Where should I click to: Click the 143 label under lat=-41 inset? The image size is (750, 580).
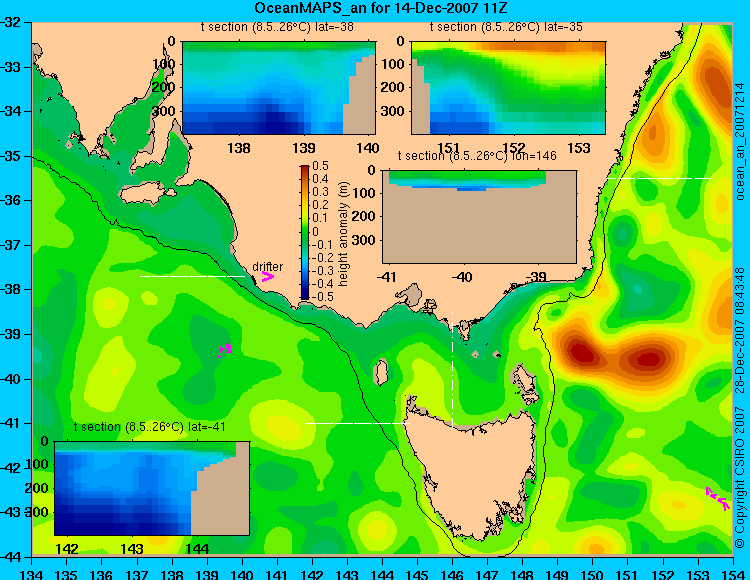(x=132, y=548)
